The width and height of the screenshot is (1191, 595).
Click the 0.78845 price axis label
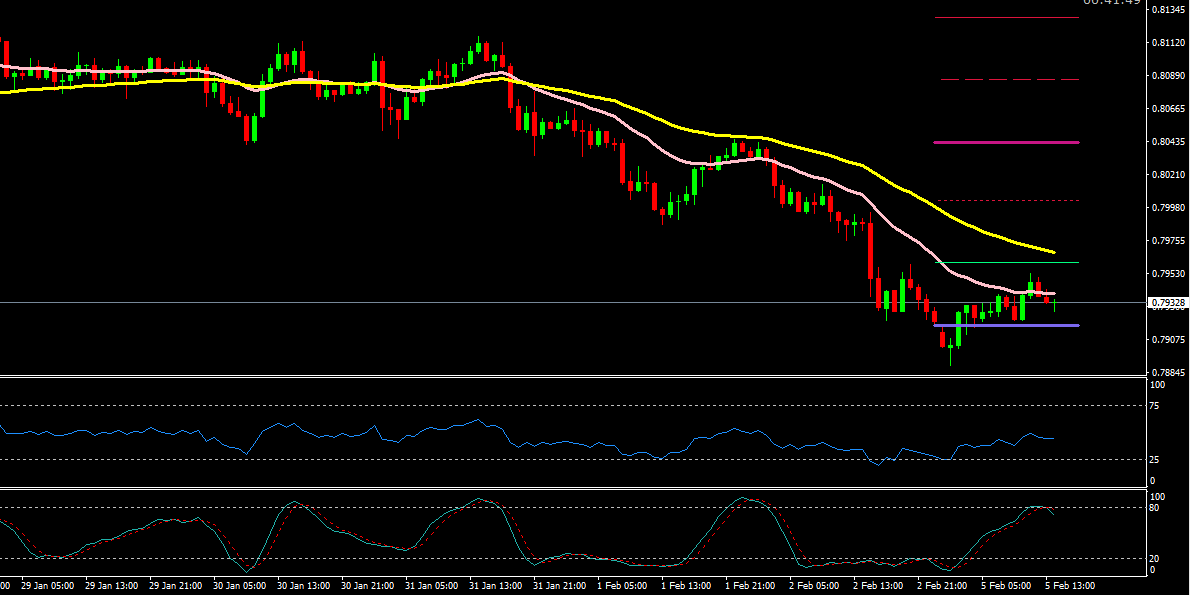(x=1168, y=372)
